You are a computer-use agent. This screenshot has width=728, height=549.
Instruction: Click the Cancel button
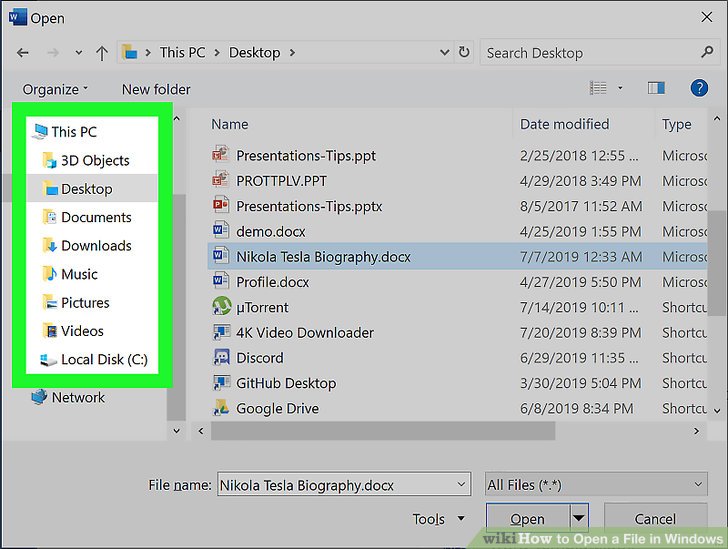pyautogui.click(x=656, y=518)
